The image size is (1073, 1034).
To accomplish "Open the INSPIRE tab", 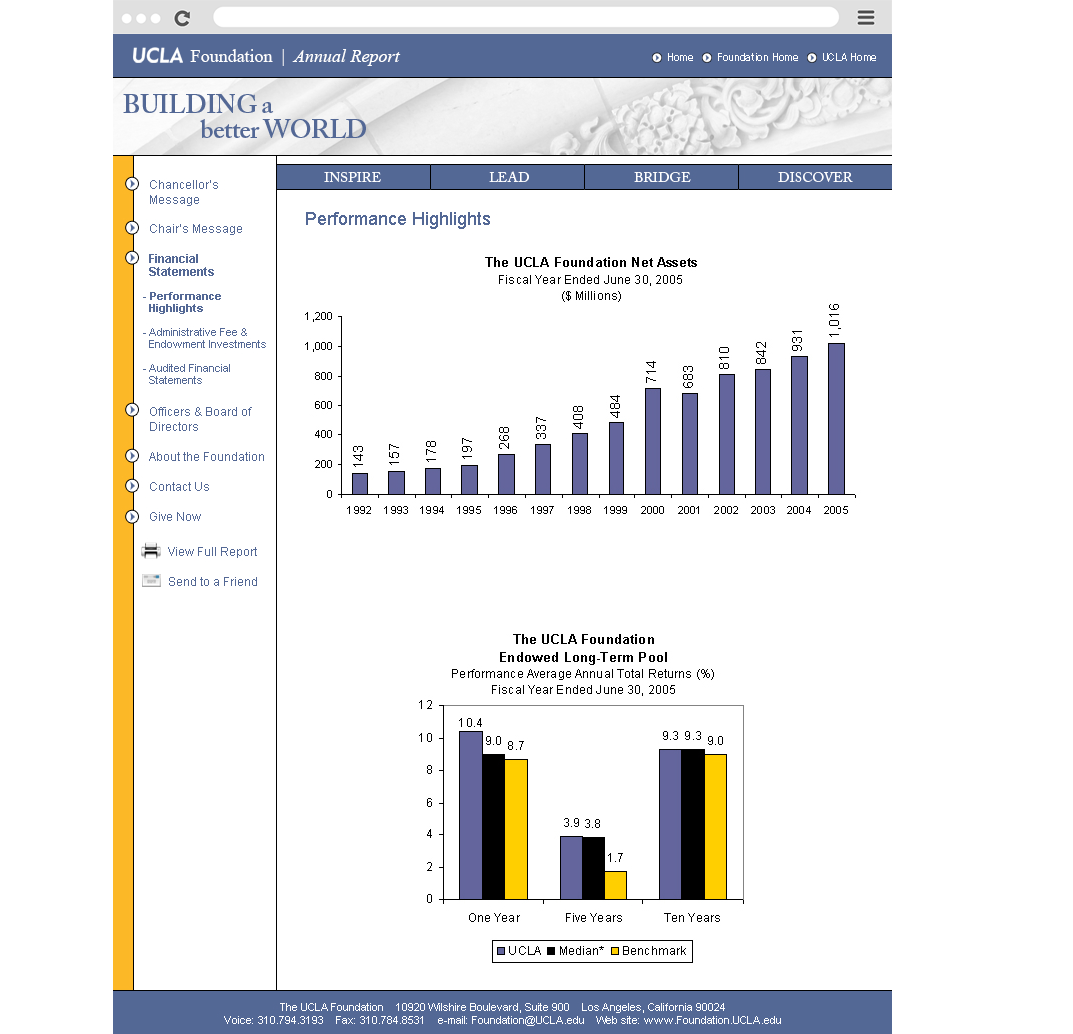I will (353, 177).
